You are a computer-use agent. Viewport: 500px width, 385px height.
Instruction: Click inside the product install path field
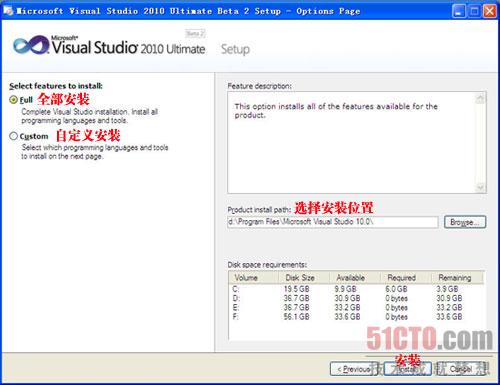coord(333,222)
